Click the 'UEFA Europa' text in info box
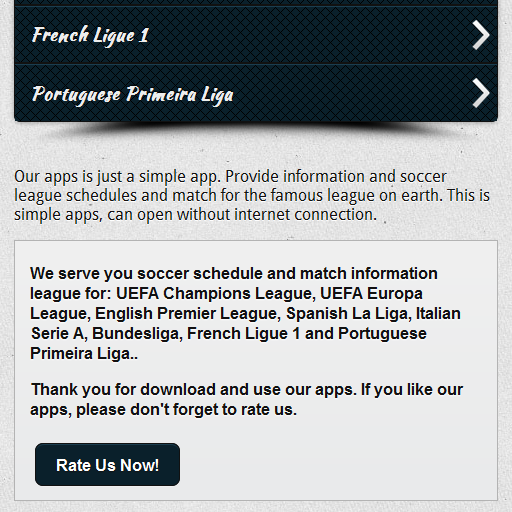 coord(371,294)
